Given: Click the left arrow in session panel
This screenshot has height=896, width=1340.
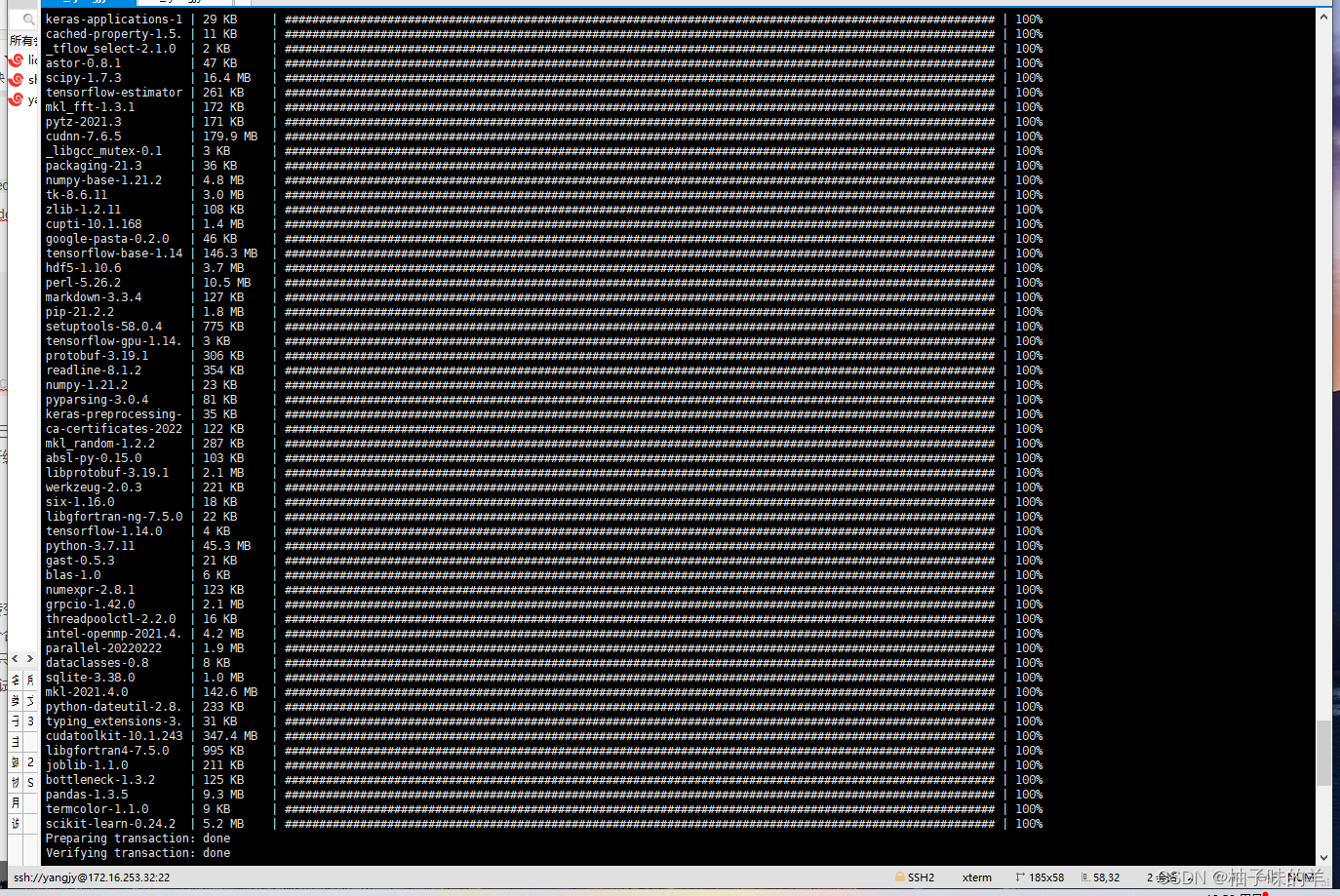Looking at the screenshot, I should [15, 659].
